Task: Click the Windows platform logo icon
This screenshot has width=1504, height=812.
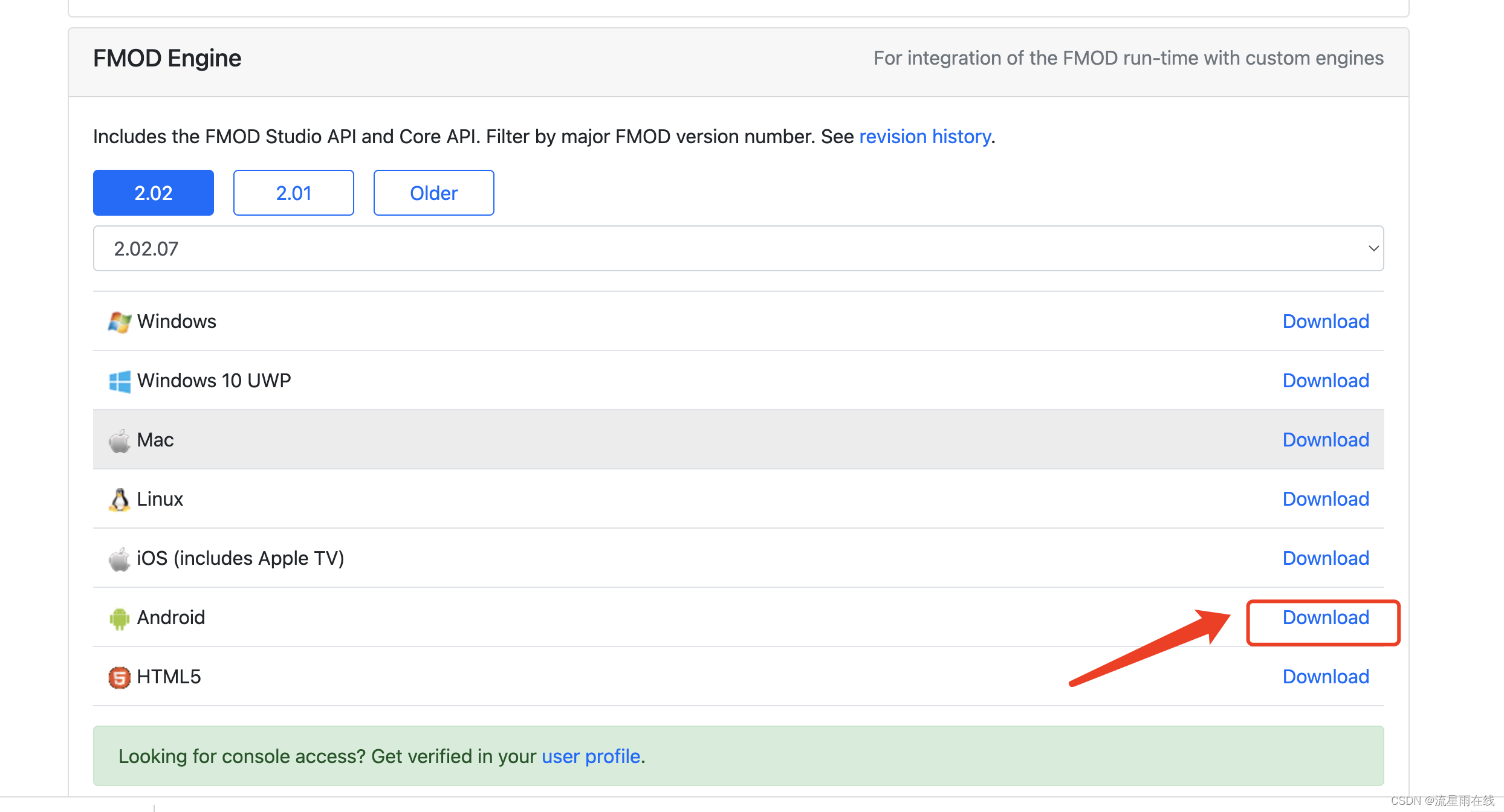Action: (x=119, y=322)
